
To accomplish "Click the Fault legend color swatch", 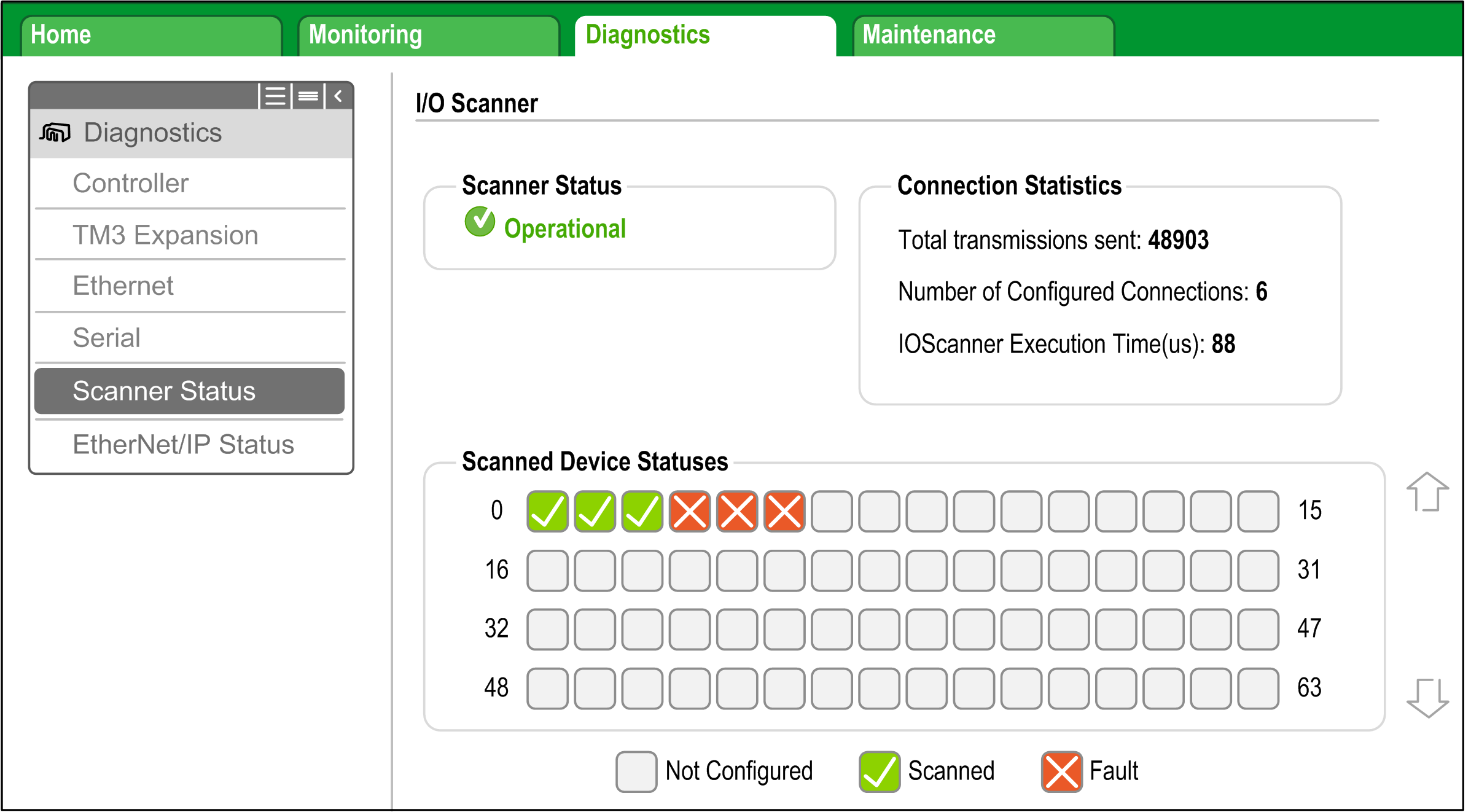I will (x=1062, y=771).
